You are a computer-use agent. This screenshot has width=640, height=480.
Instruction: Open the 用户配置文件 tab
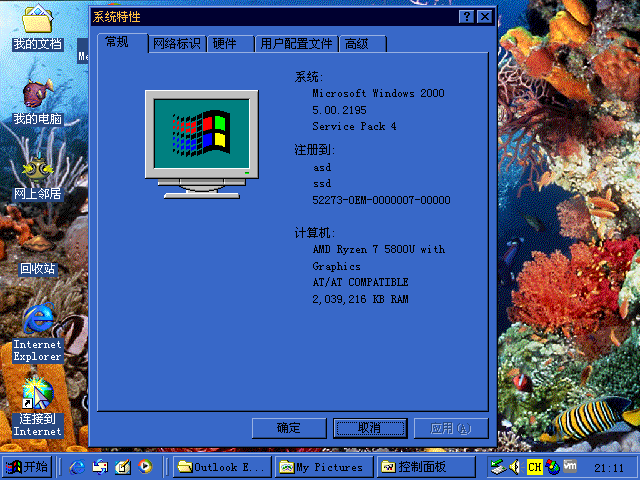(x=295, y=44)
